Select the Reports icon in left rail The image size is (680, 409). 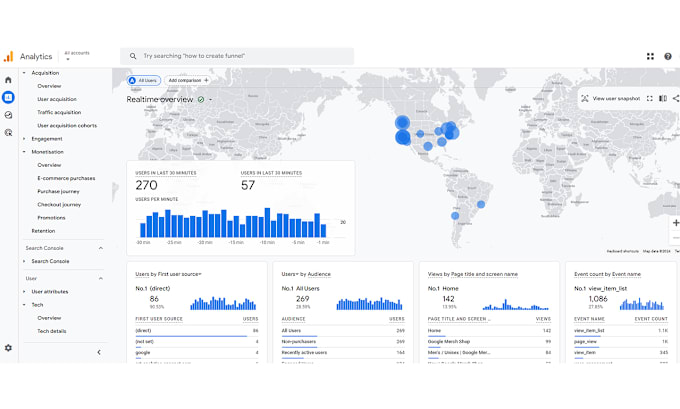pyautogui.click(x=8, y=97)
